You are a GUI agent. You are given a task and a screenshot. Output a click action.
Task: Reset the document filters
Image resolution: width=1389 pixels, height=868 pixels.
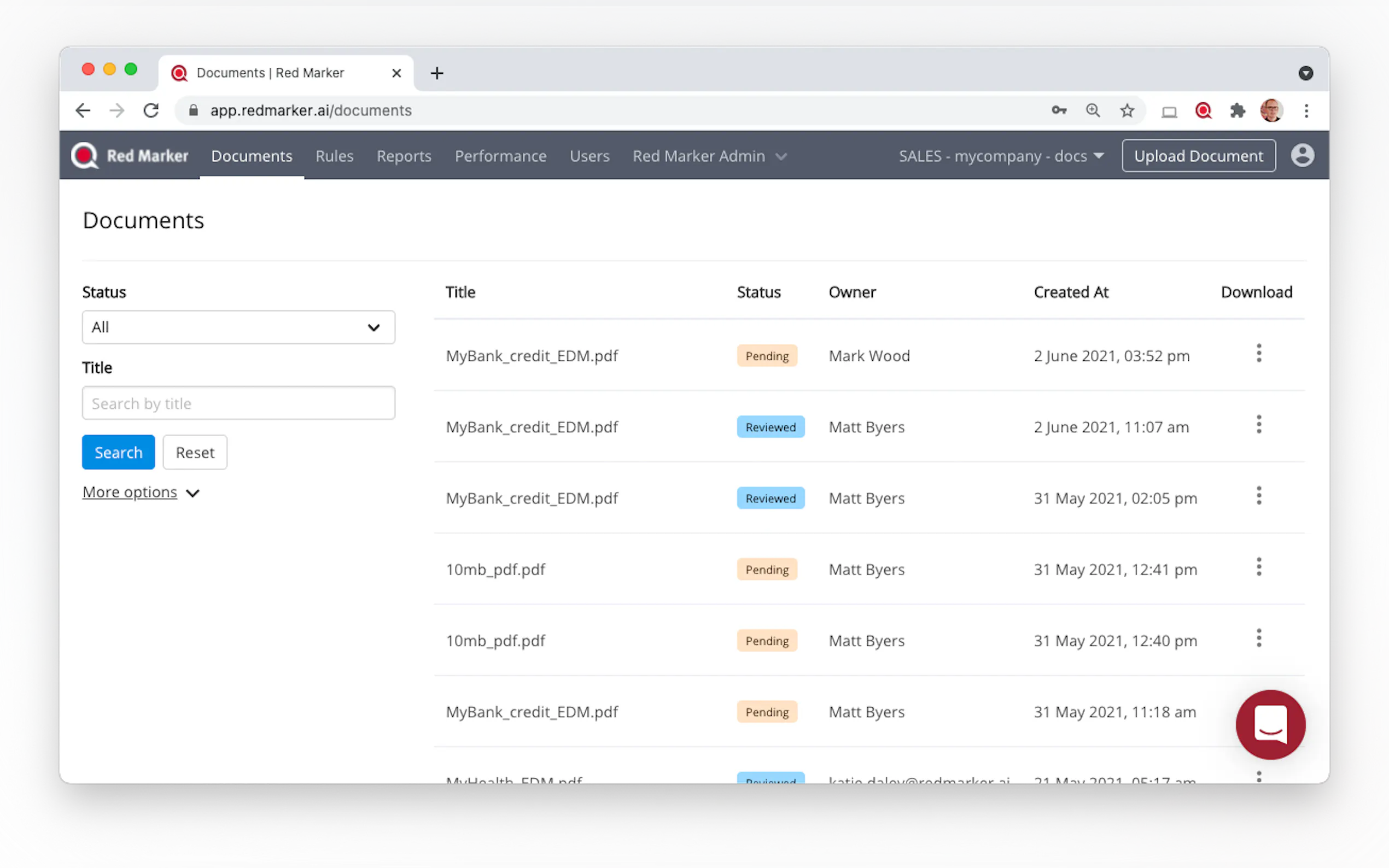[x=195, y=453]
